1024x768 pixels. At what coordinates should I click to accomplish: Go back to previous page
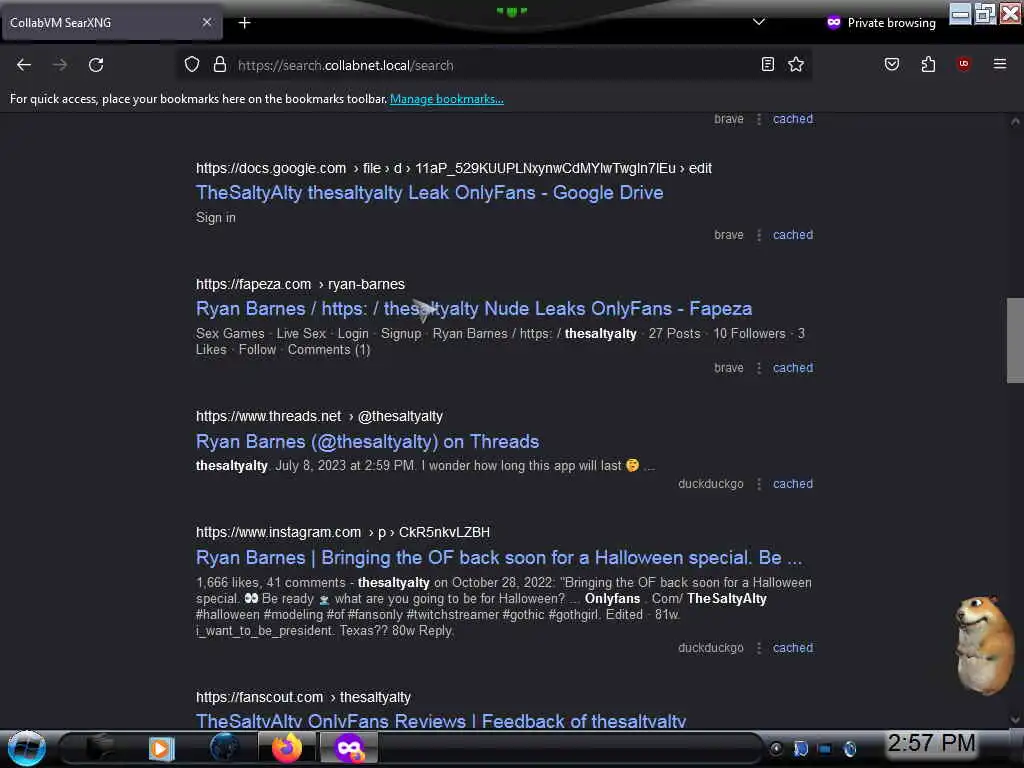tap(24, 65)
